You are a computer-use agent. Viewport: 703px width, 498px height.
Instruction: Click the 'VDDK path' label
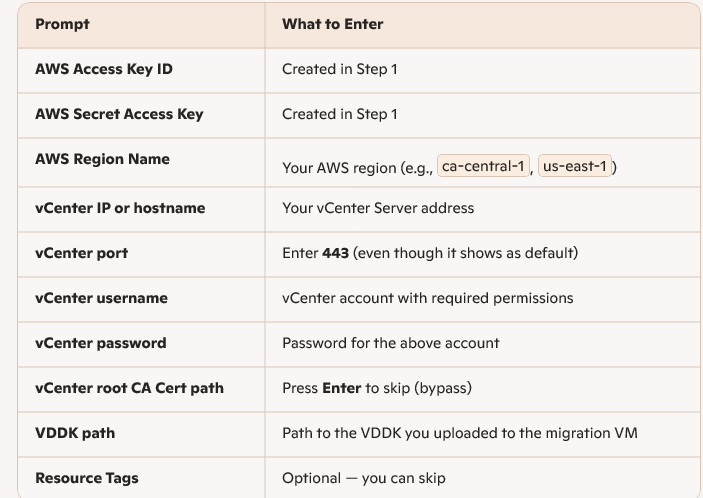[x=74, y=433]
